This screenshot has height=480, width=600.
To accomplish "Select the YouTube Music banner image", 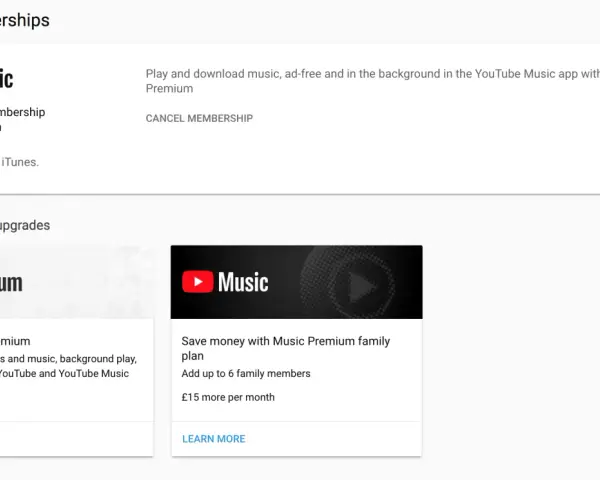I will coord(297,282).
